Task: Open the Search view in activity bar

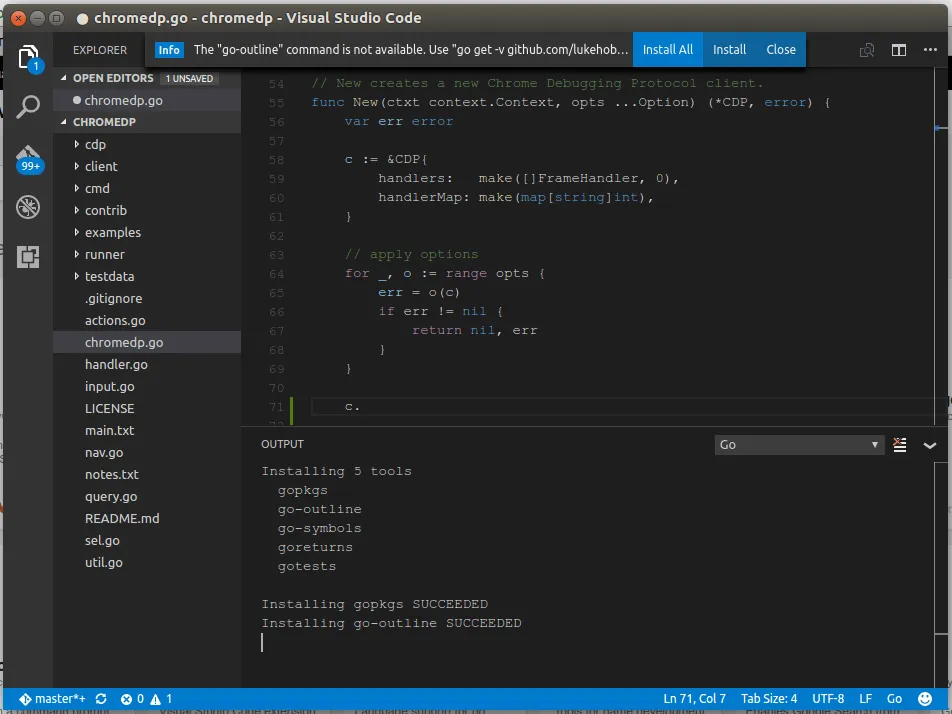Action: [x=29, y=106]
